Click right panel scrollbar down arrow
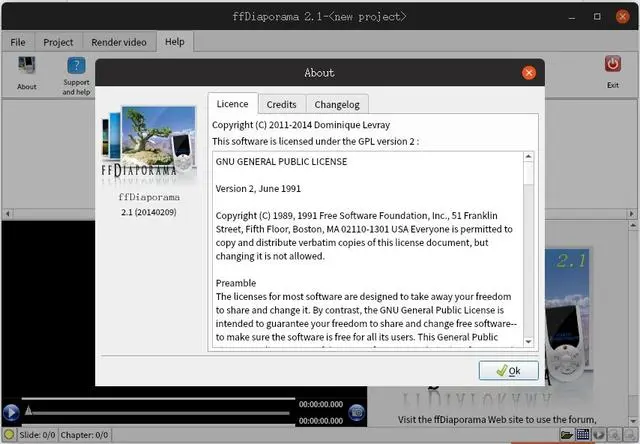The image size is (640, 444). click(x=633, y=420)
